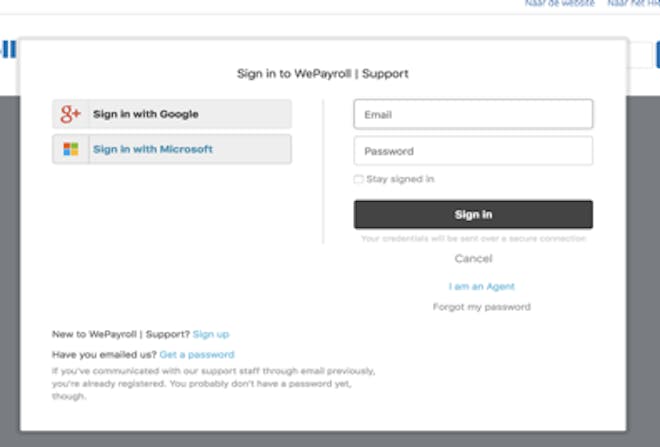Click the Sign in to WePayroll Support heading

click(x=322, y=73)
